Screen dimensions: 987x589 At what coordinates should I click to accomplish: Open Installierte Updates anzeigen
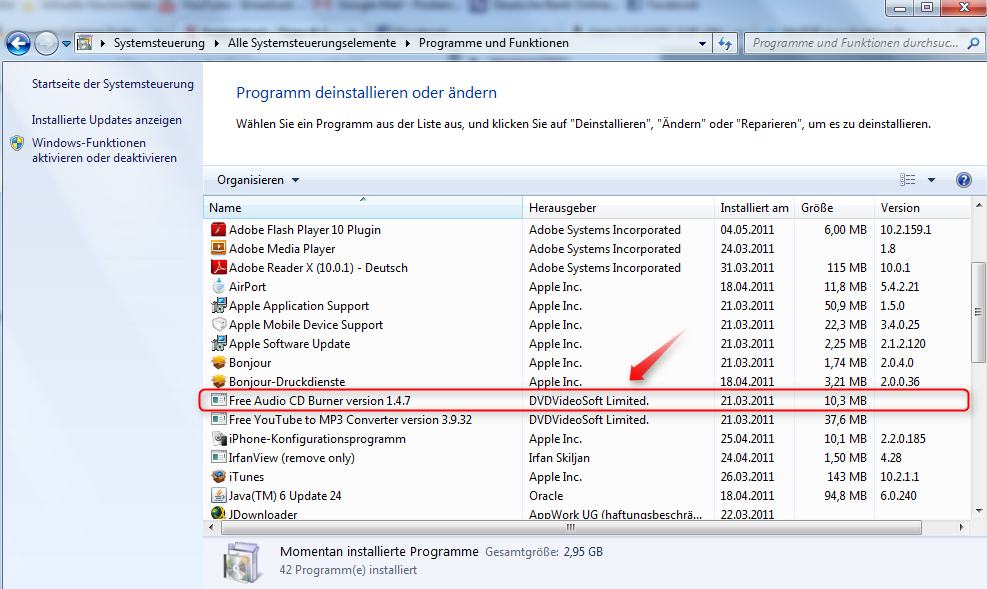pos(105,122)
